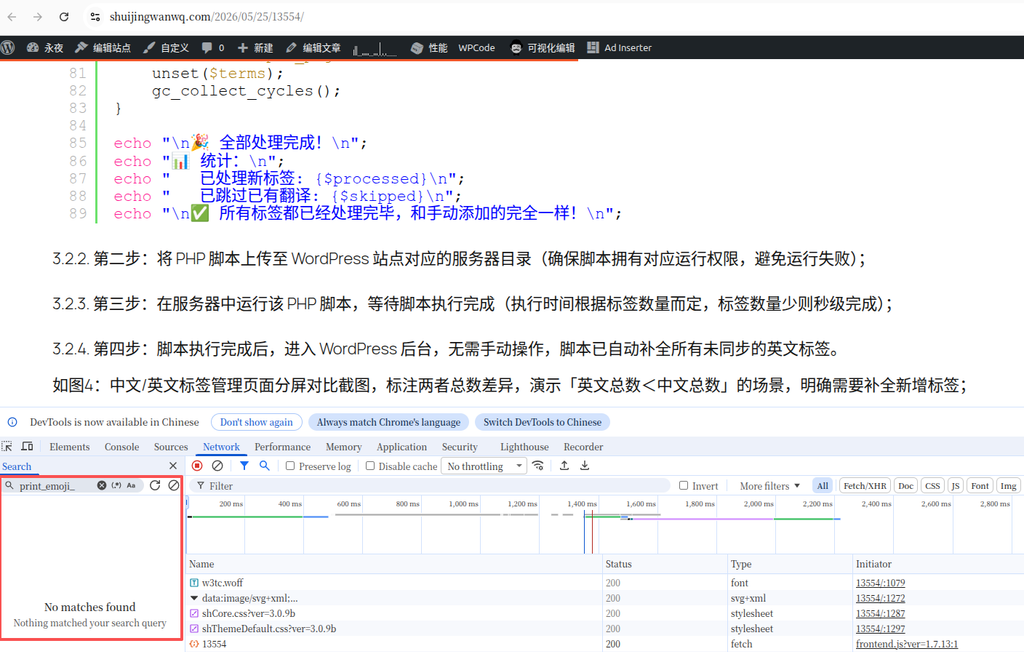Select Fetch/XHR request type filter
This screenshot has width=1024, height=652.
pyautogui.click(x=865, y=486)
